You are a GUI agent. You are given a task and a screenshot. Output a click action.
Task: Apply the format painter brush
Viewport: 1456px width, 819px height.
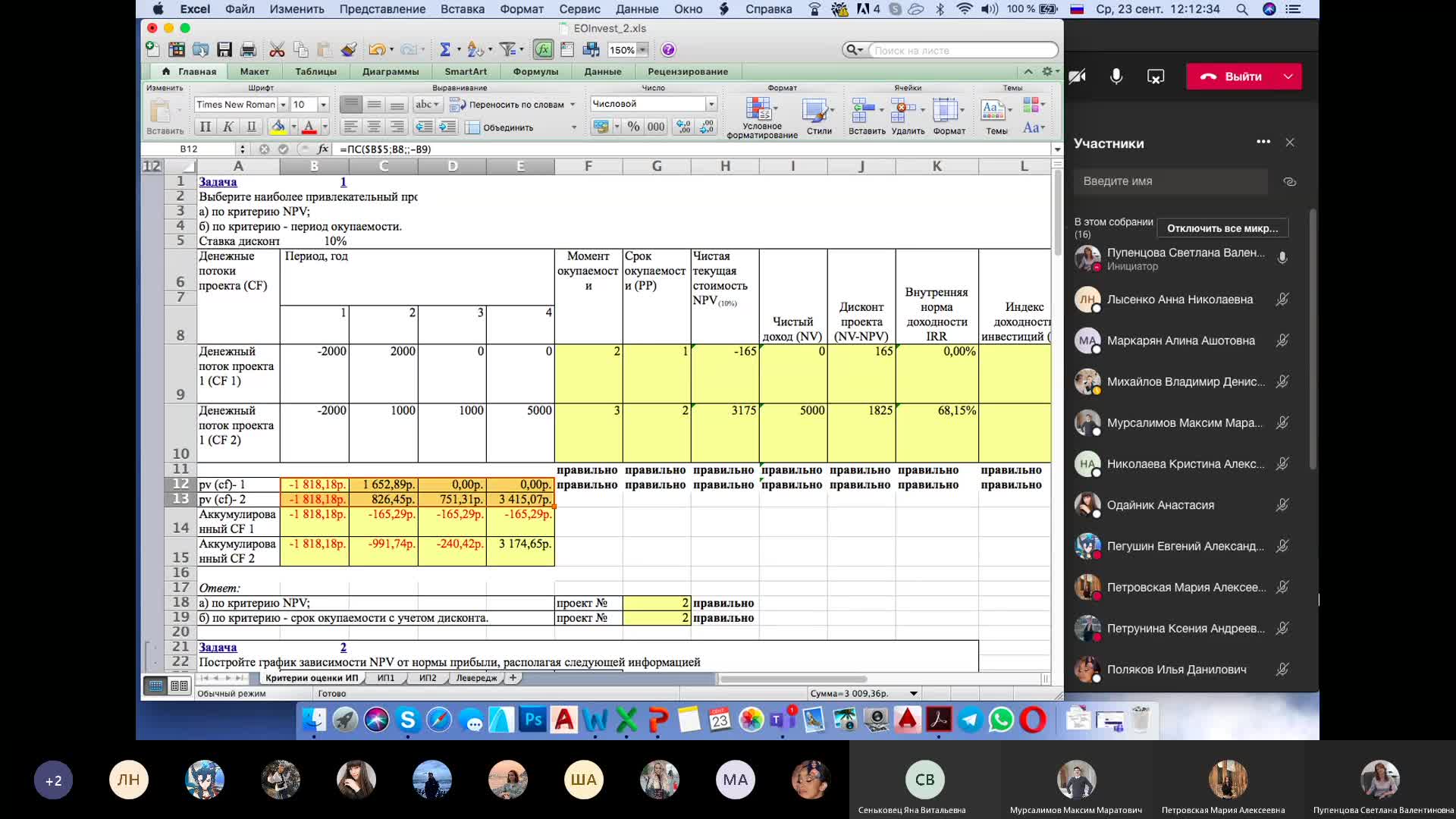tap(348, 50)
